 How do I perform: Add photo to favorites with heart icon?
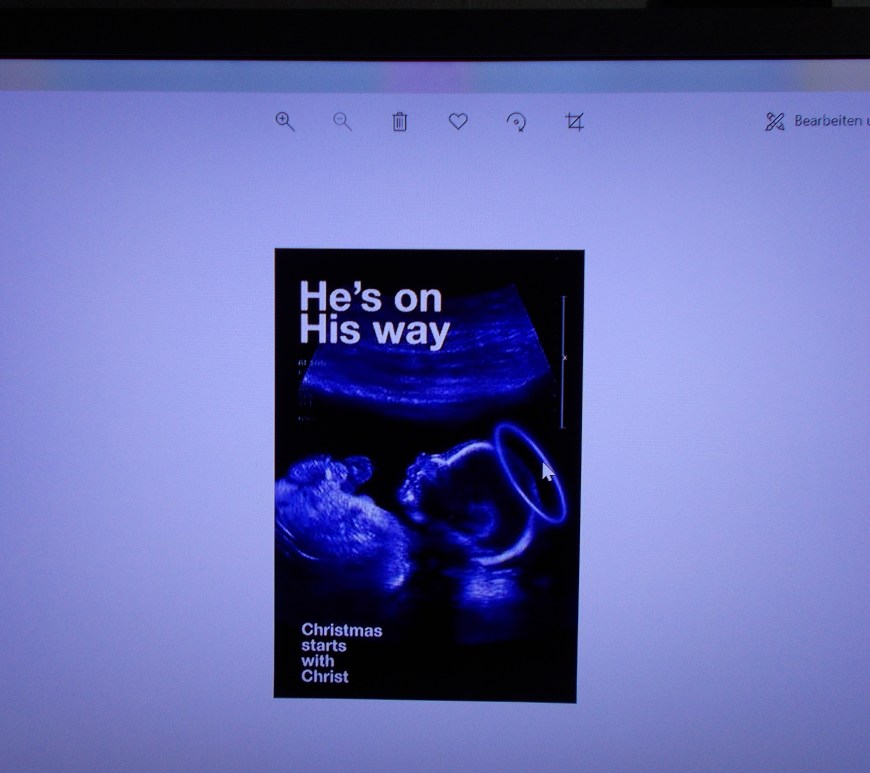tap(457, 122)
